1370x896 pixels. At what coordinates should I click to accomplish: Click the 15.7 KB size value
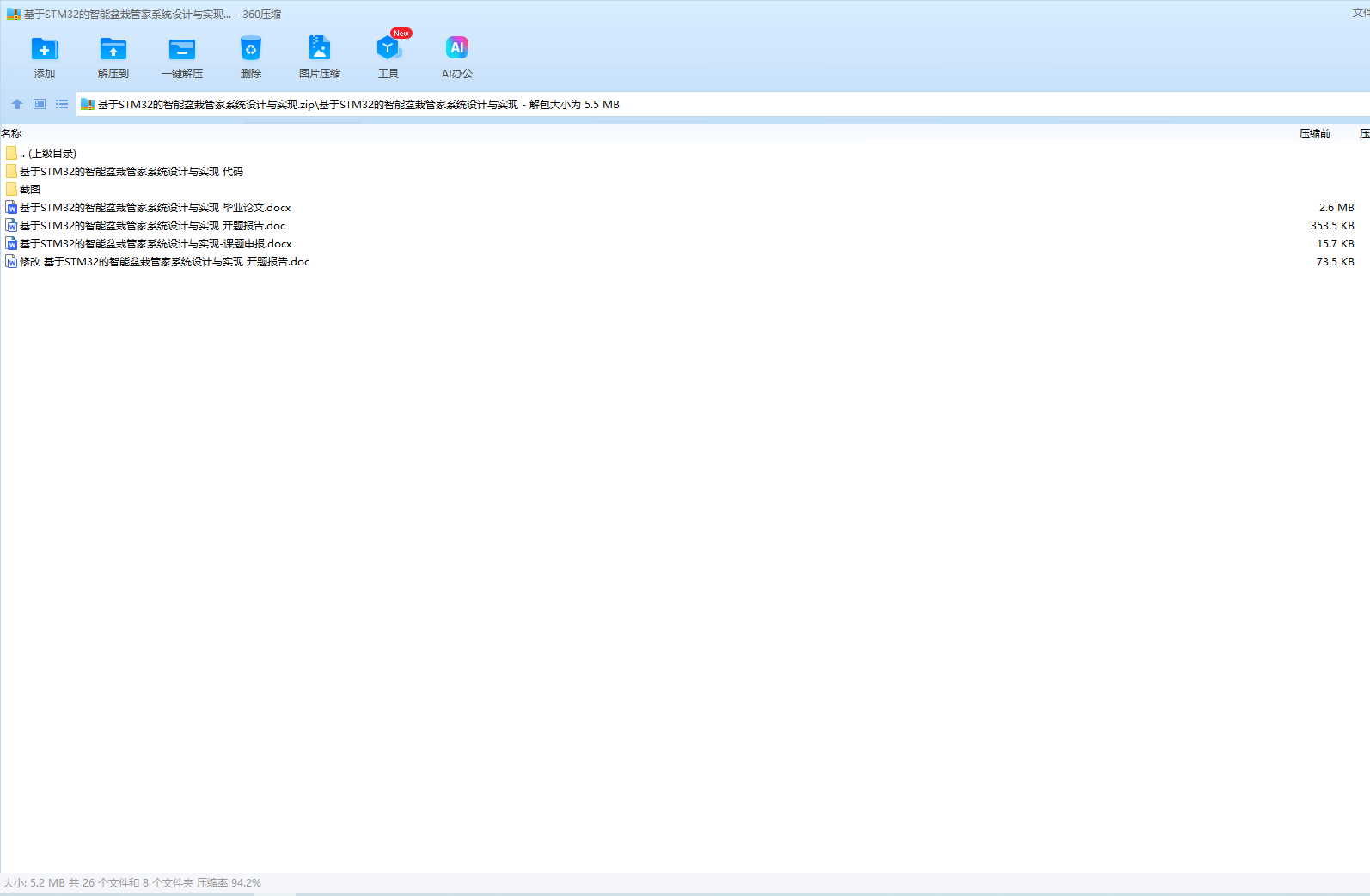pos(1336,244)
